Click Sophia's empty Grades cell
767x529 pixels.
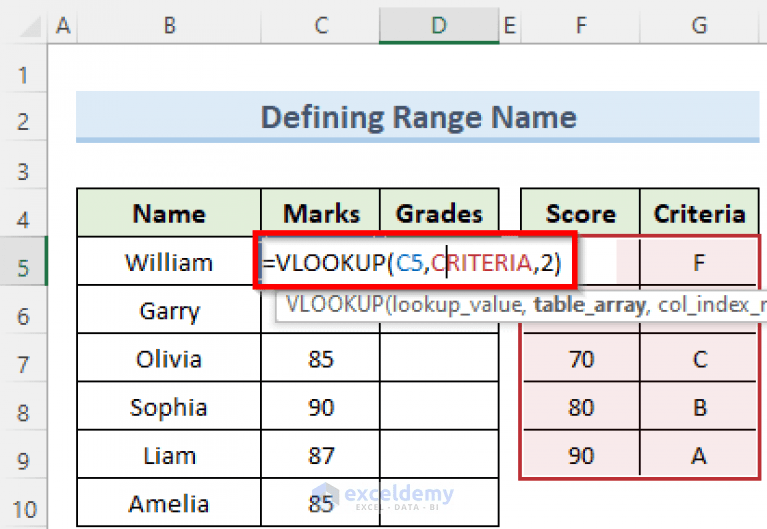[439, 407]
